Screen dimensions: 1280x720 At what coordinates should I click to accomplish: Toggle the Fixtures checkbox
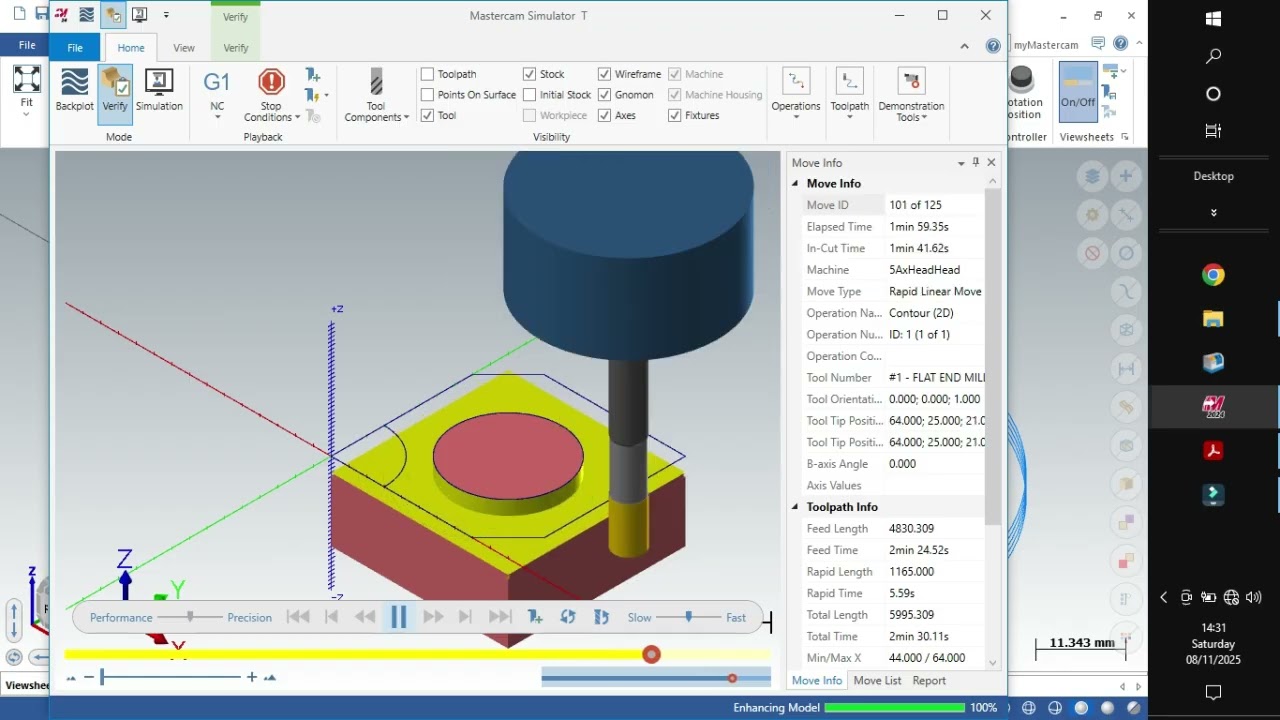tap(674, 115)
